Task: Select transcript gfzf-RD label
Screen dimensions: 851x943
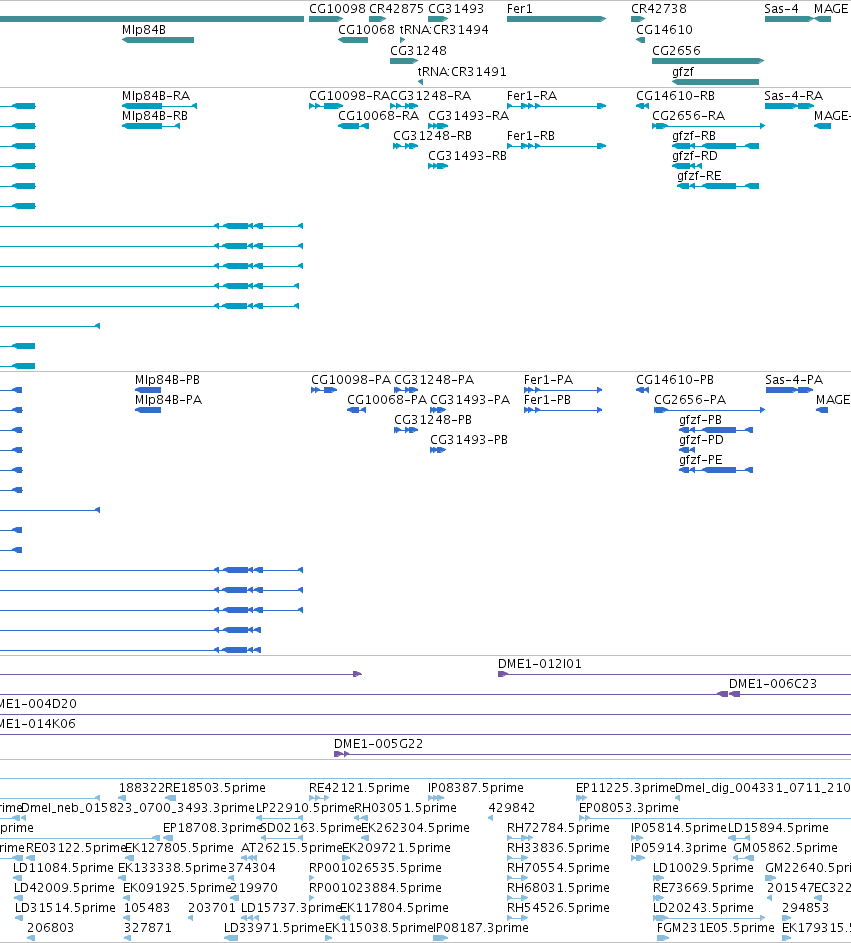Action: pos(695,156)
